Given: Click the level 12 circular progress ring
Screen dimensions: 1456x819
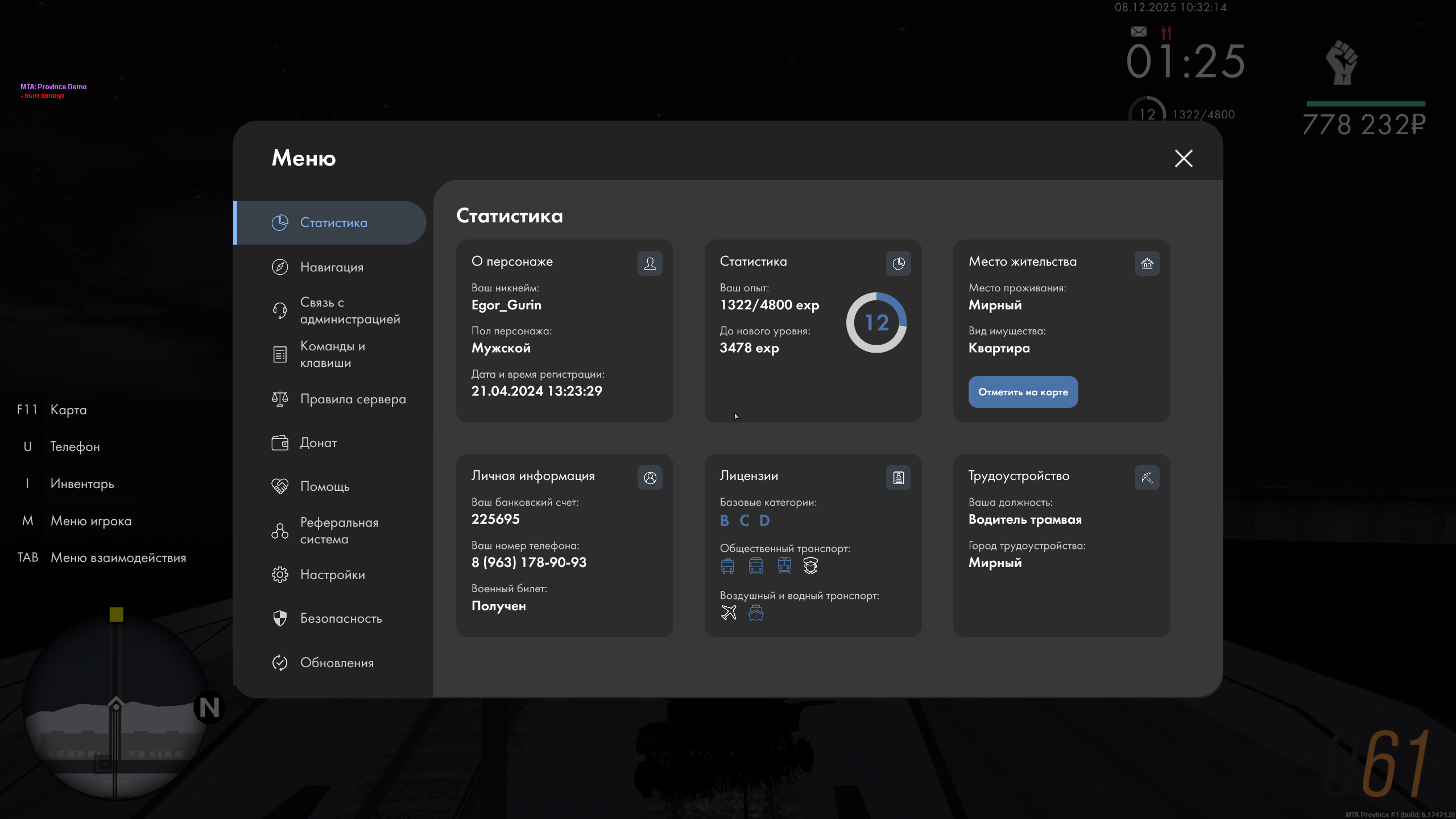Looking at the screenshot, I should pos(876,322).
